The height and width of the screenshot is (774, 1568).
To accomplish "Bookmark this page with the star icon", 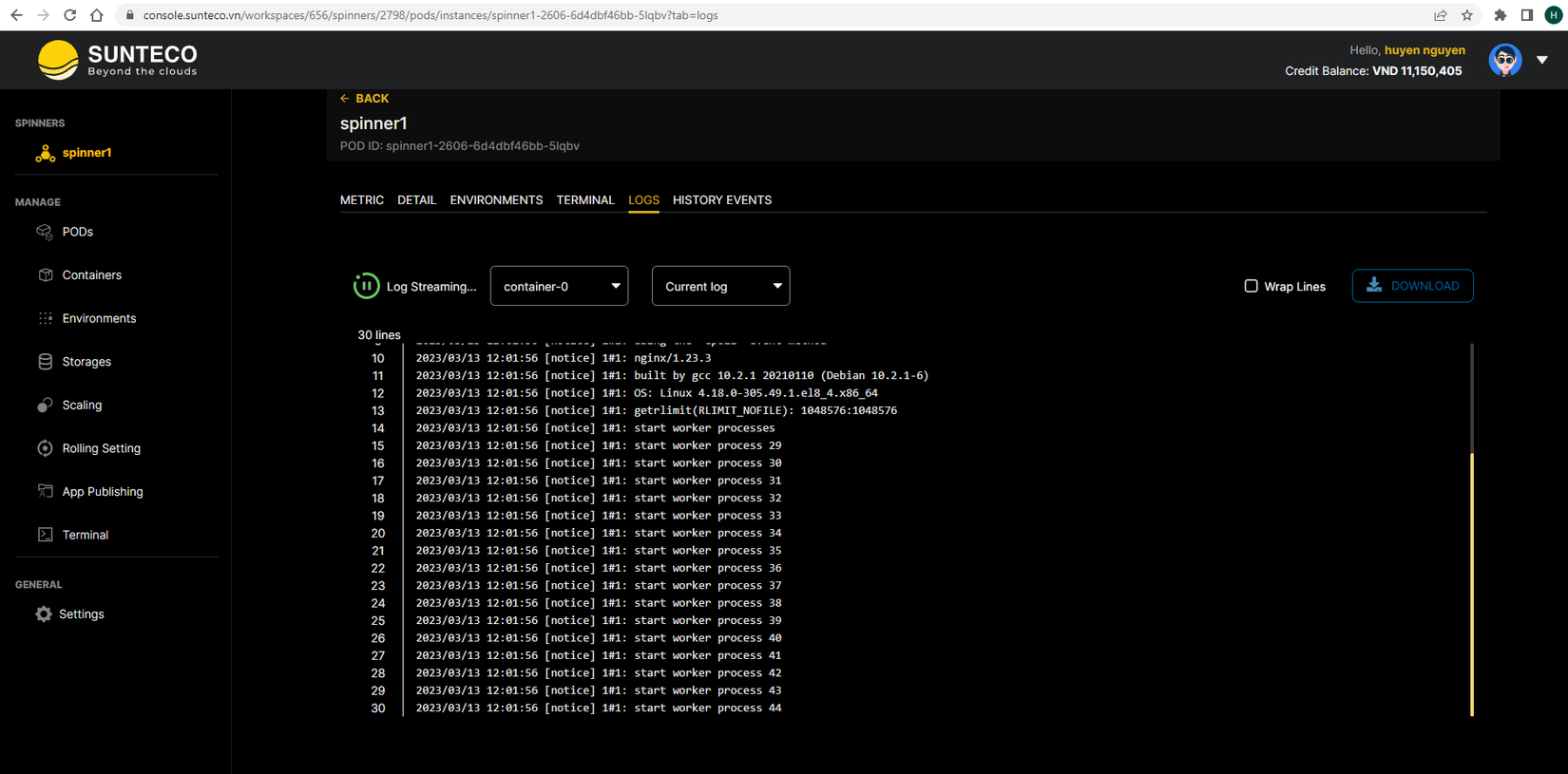I will click(1467, 15).
